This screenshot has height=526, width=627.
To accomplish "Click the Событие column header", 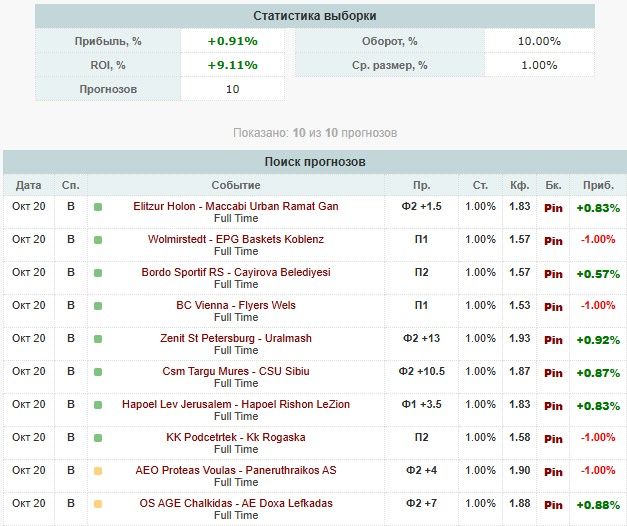I will [x=236, y=185].
